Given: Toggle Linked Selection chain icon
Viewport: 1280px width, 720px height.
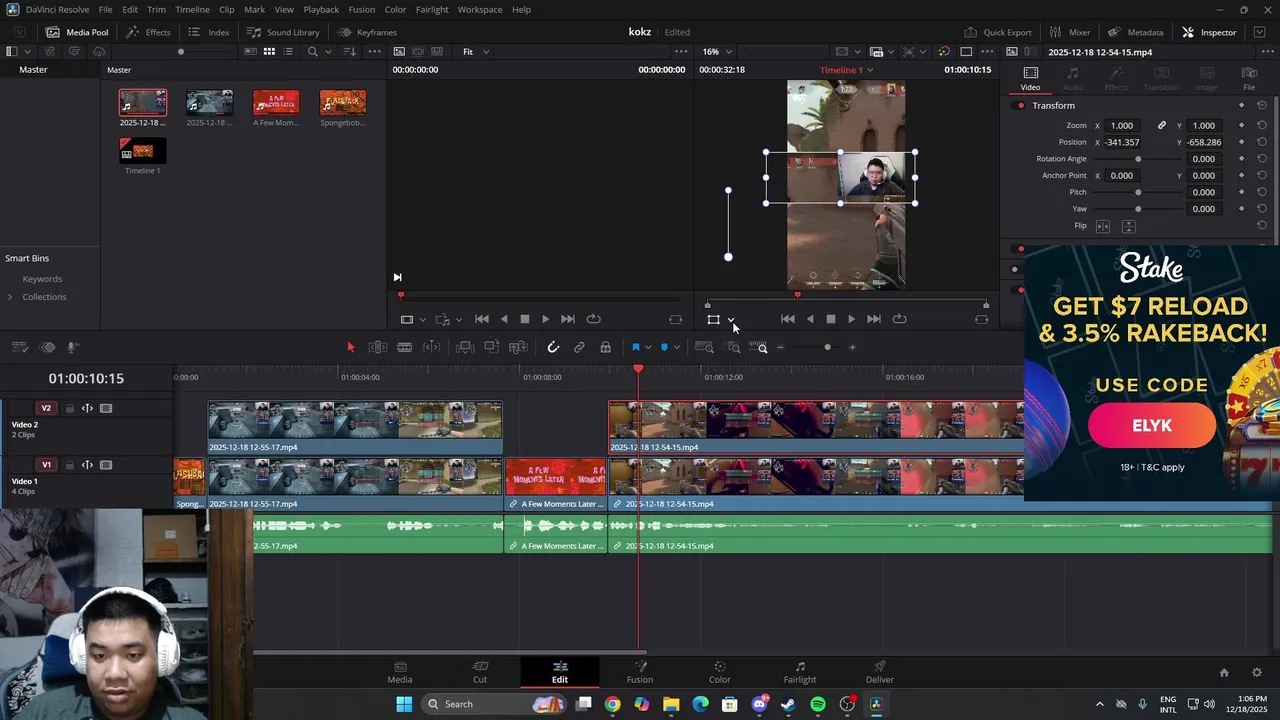Looking at the screenshot, I should 579,347.
